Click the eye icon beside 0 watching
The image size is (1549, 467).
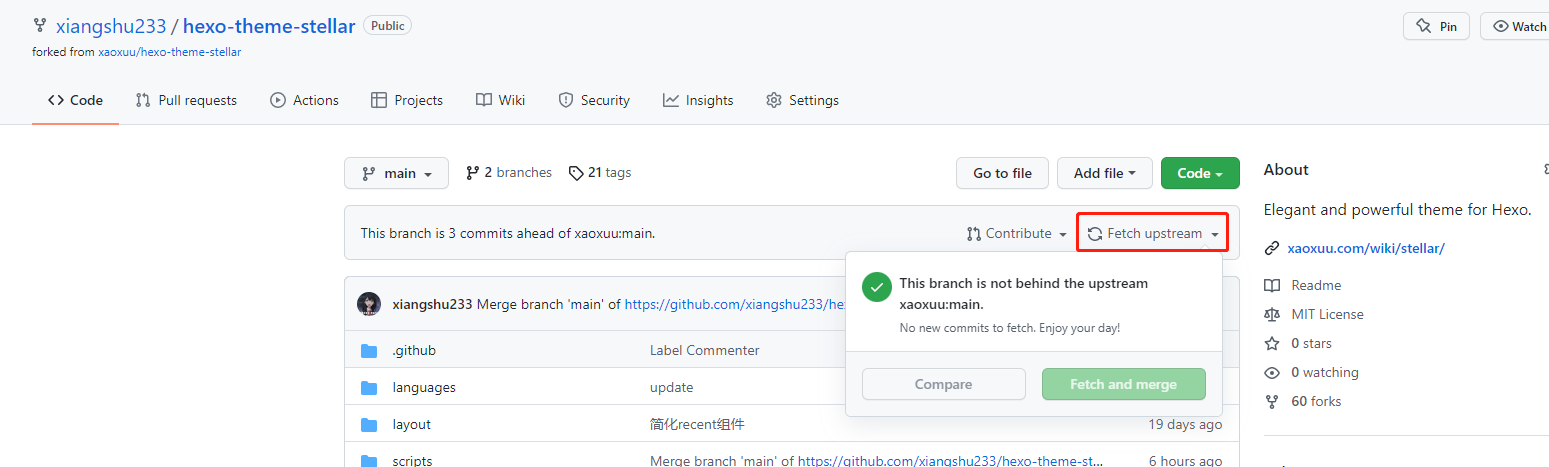(1272, 372)
